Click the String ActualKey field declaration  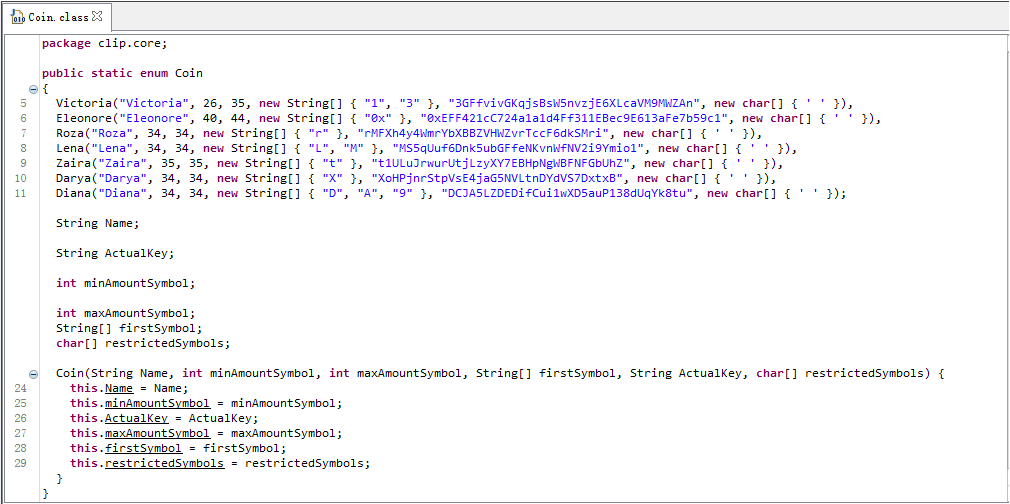[x=115, y=253]
